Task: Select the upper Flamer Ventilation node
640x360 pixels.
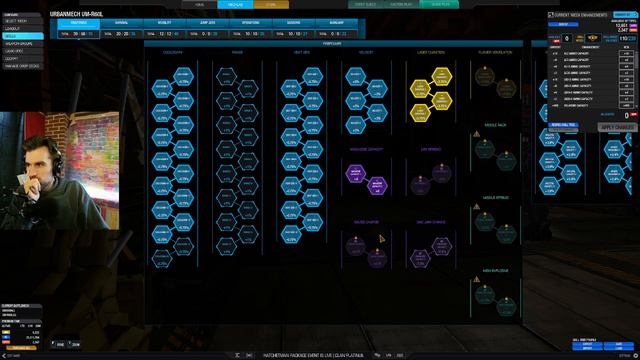Action: pos(485,77)
